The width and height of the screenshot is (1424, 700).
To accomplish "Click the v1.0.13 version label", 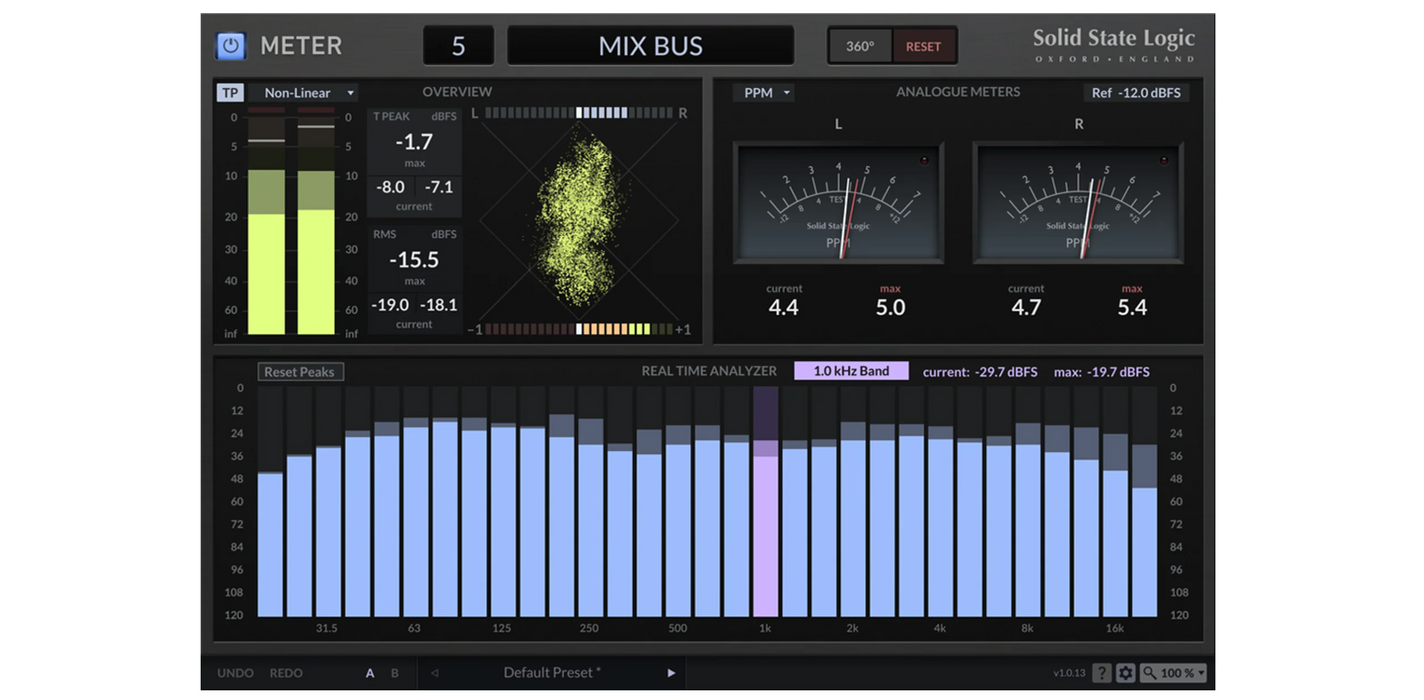I will [x=1069, y=673].
